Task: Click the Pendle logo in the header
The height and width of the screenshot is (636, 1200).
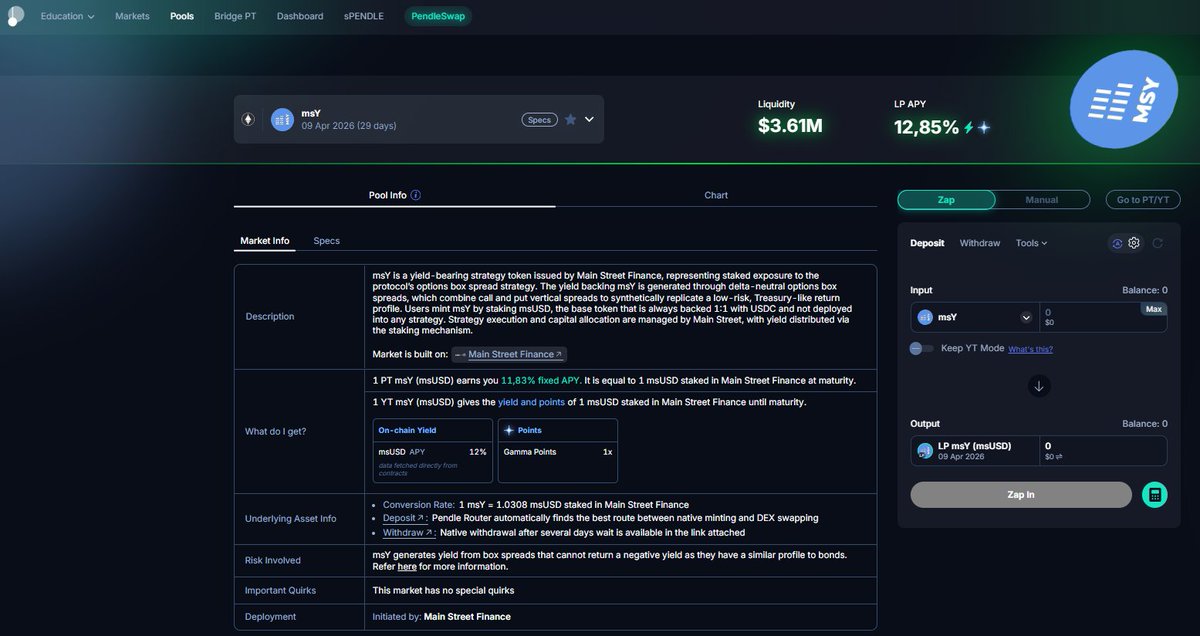Action: [15, 16]
